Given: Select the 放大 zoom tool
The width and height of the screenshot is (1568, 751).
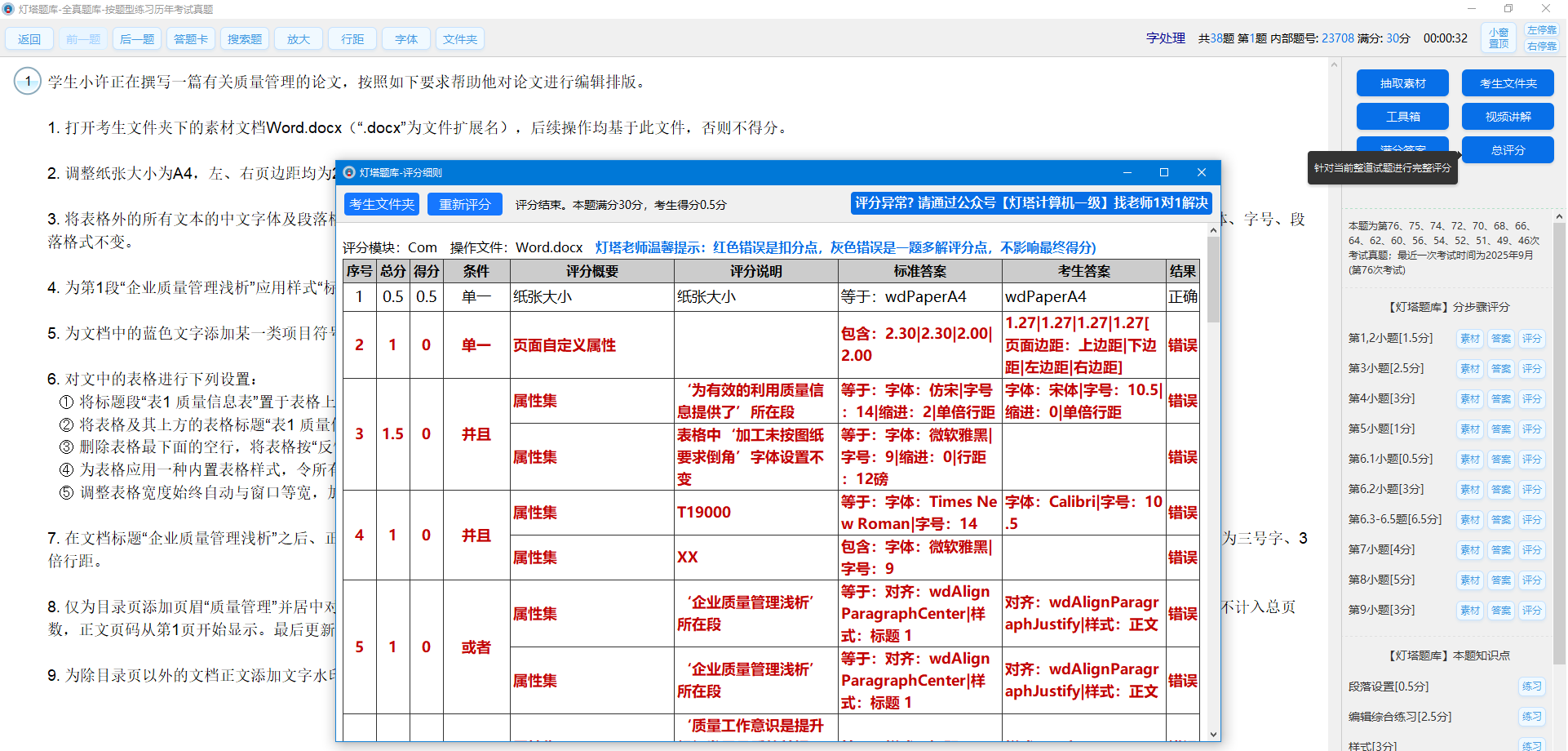Looking at the screenshot, I should pos(298,38).
